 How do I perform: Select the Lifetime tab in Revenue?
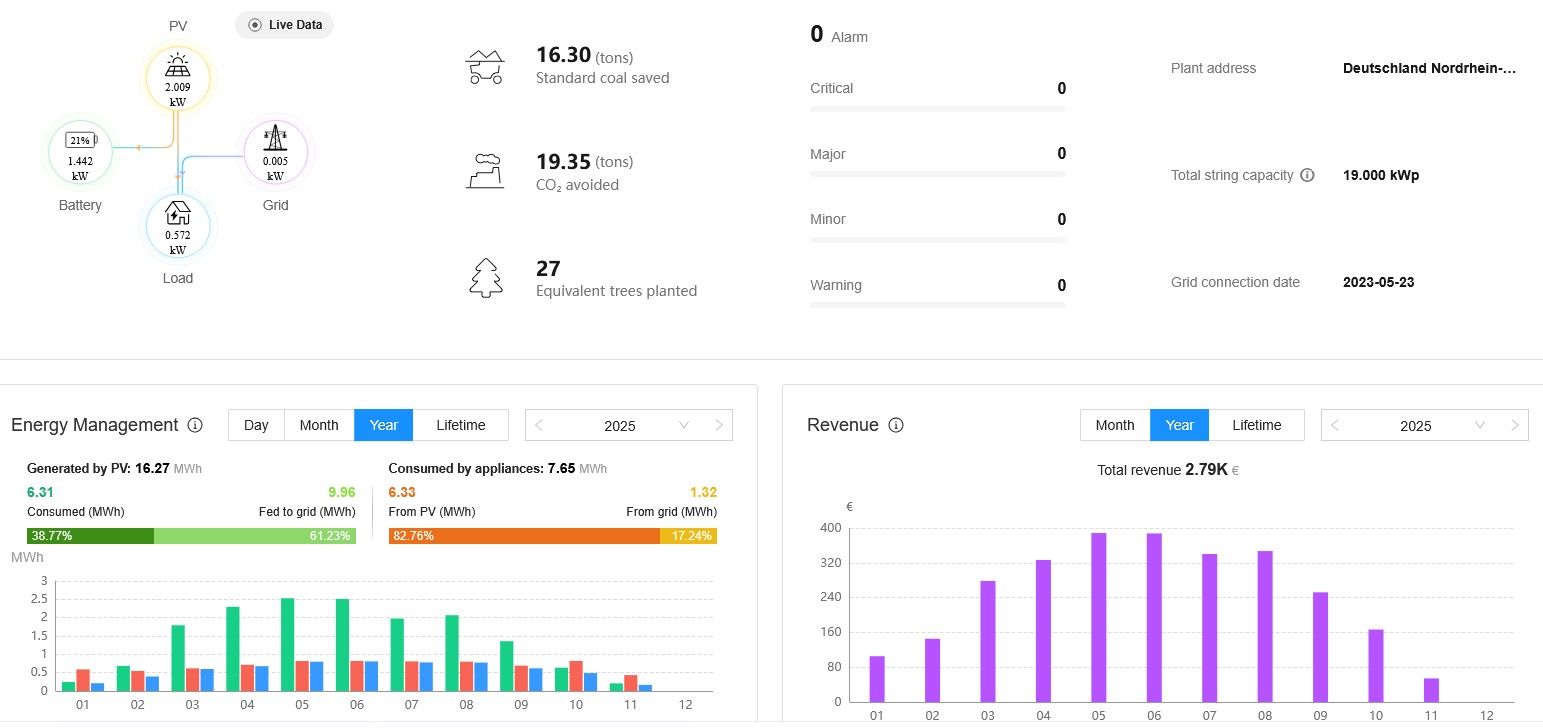pyautogui.click(x=1257, y=424)
